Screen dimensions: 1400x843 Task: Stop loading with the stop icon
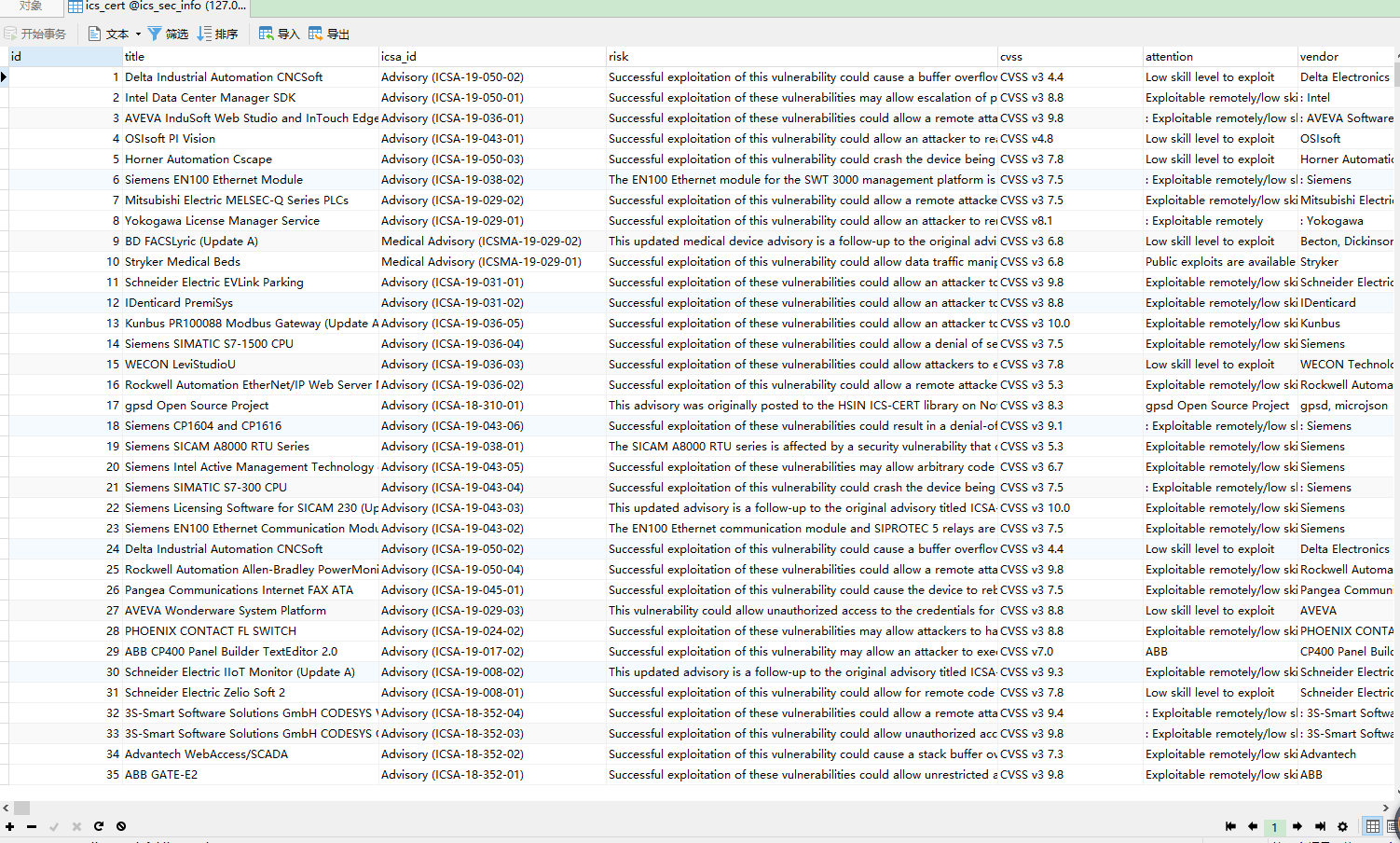click(121, 826)
